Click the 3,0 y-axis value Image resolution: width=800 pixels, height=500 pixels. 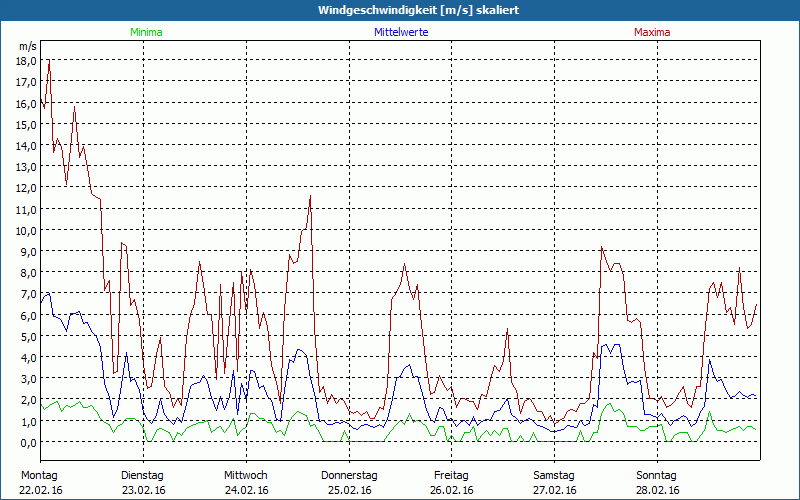tap(29, 379)
